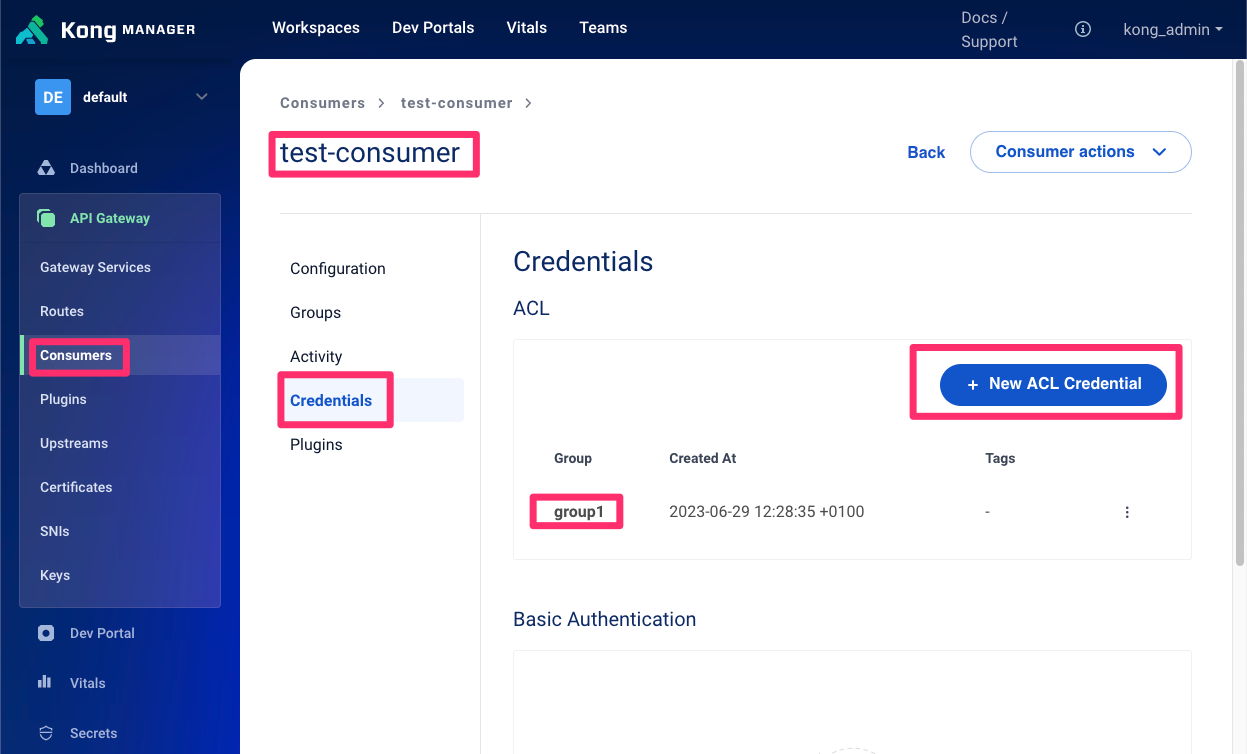Open the kong_admin user menu
This screenshot has width=1247, height=754.
point(1173,29)
